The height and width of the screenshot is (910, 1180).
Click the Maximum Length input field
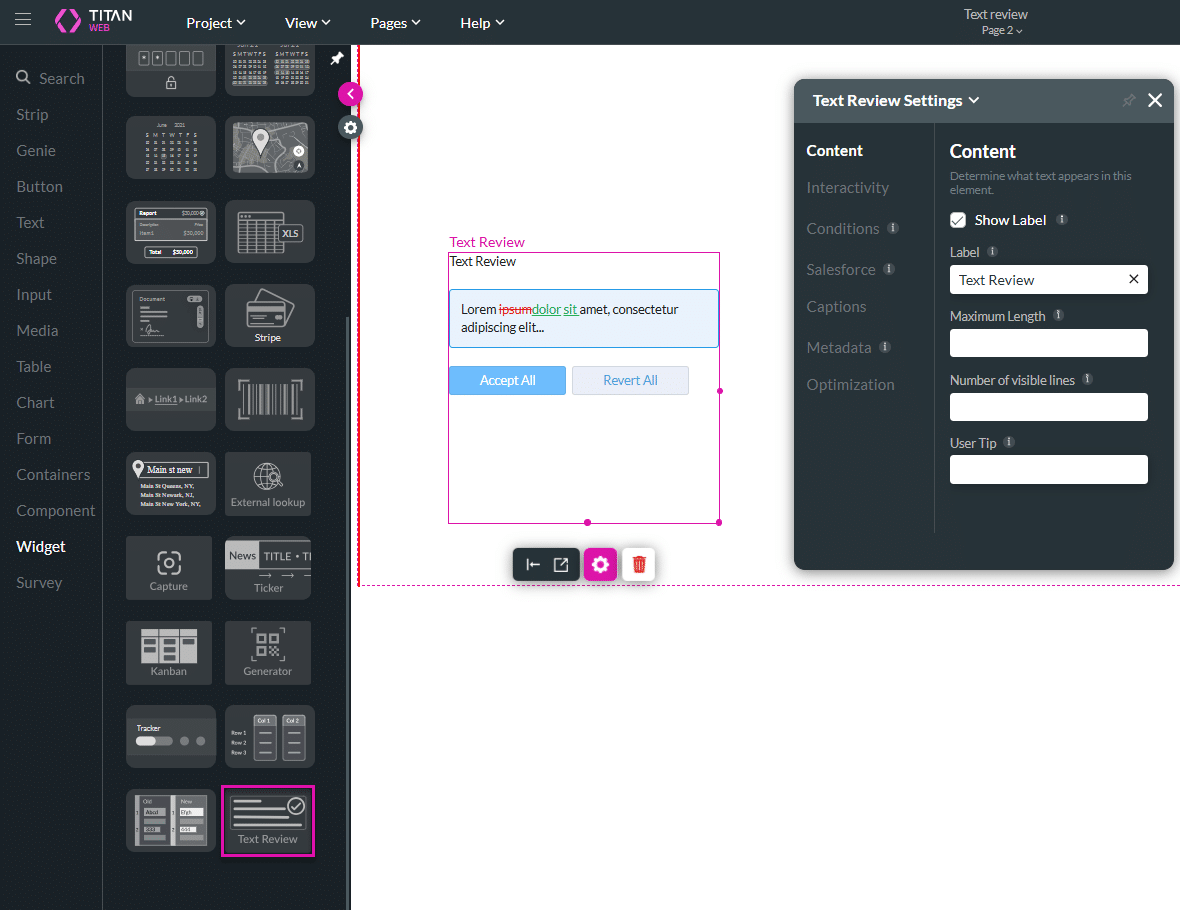(1048, 344)
